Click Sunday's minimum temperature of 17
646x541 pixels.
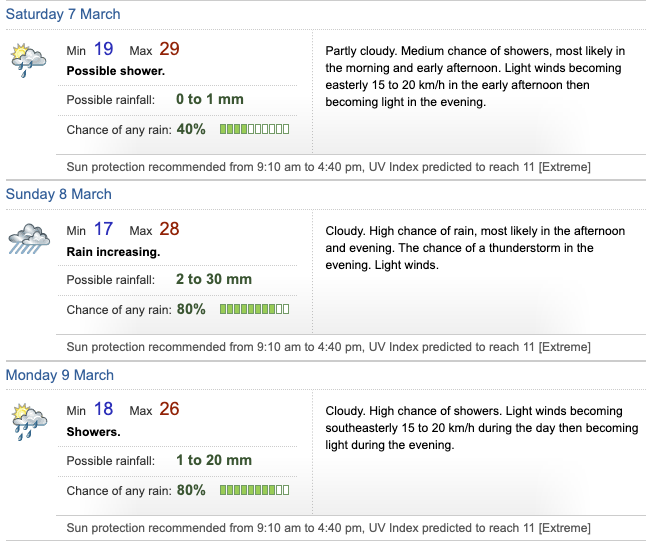point(104,230)
